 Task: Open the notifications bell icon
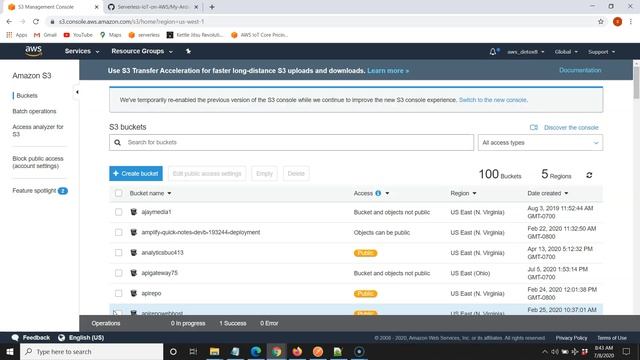(x=493, y=51)
